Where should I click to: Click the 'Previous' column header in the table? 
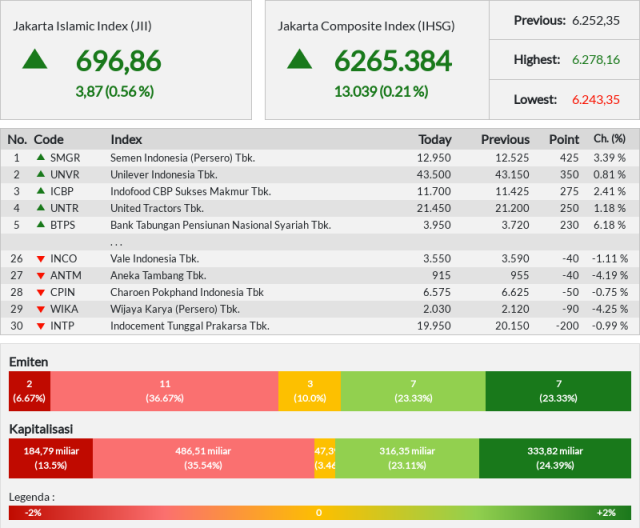click(x=505, y=140)
